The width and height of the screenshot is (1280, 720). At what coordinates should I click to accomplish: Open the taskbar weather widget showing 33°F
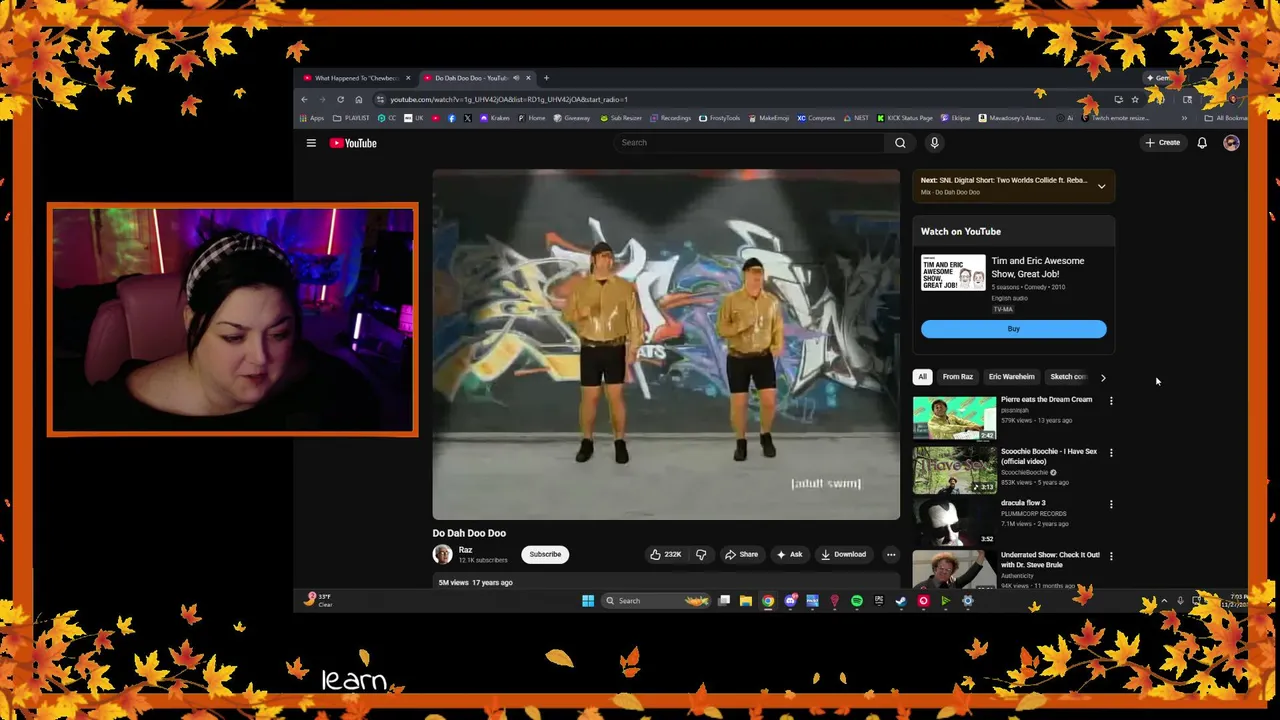tap(319, 600)
